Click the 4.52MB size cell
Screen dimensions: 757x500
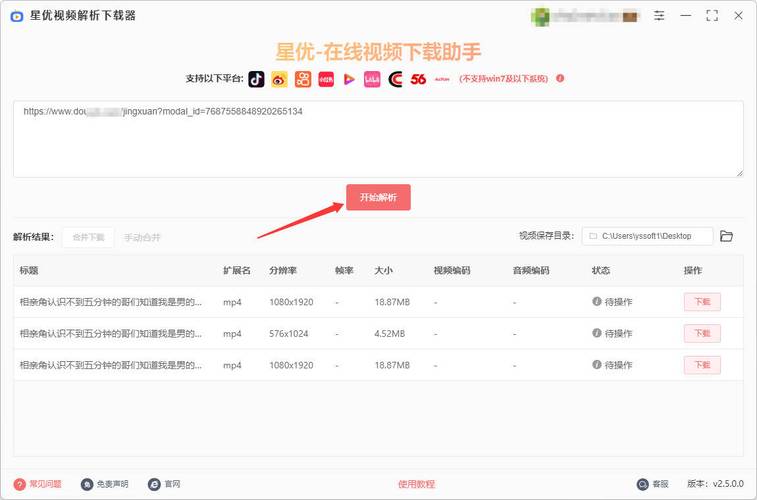tap(390, 333)
